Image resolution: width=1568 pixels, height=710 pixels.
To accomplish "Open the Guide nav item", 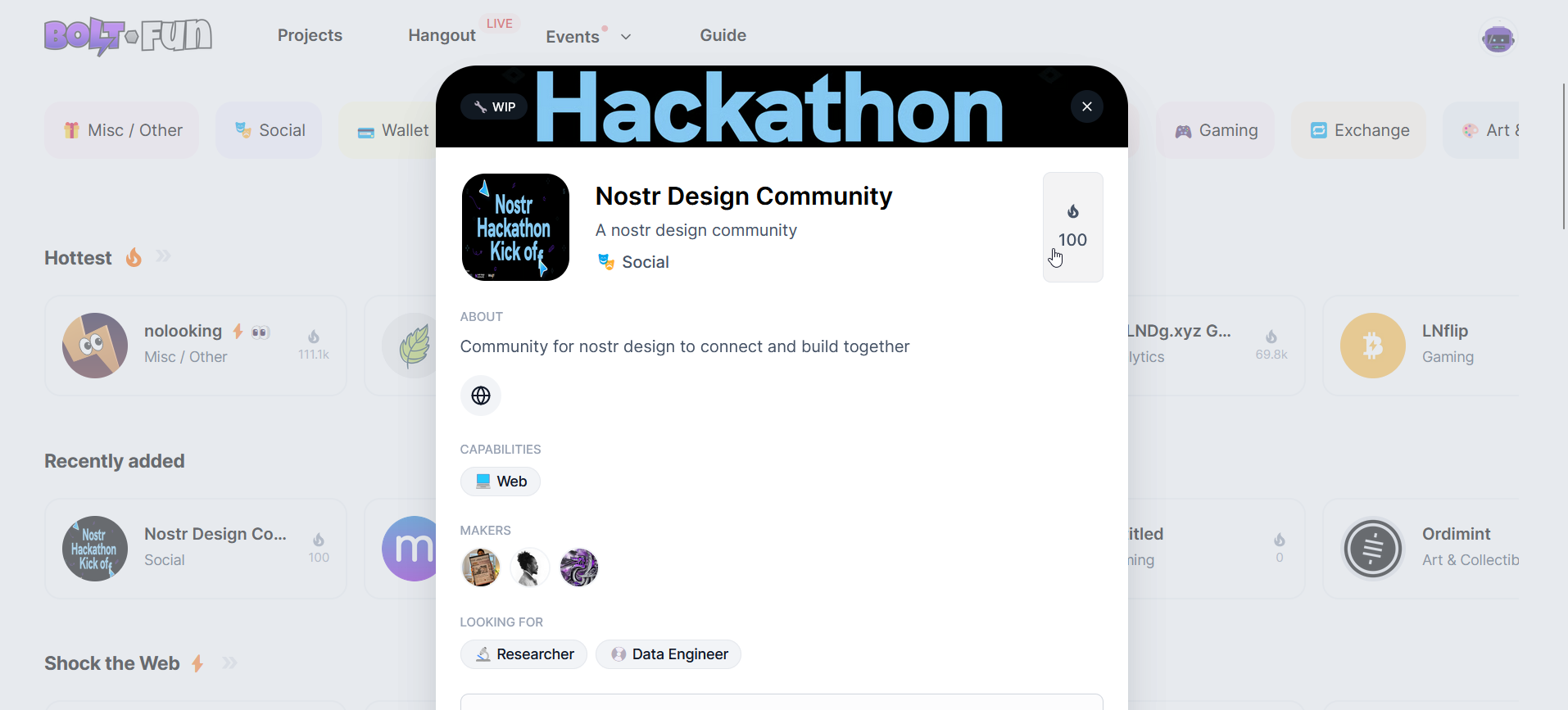I will (x=723, y=35).
